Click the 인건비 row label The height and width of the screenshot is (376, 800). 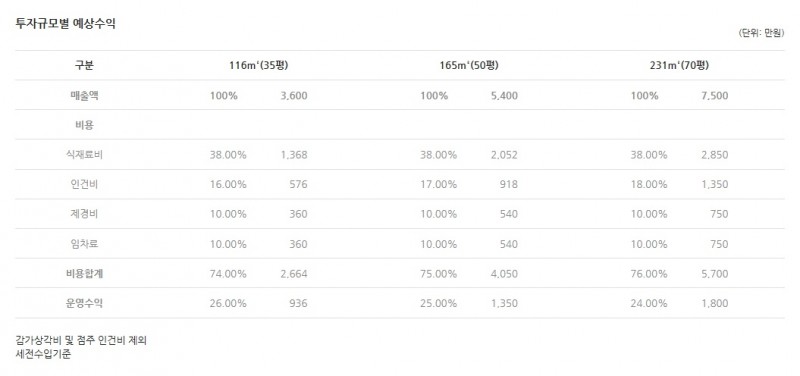point(84,184)
